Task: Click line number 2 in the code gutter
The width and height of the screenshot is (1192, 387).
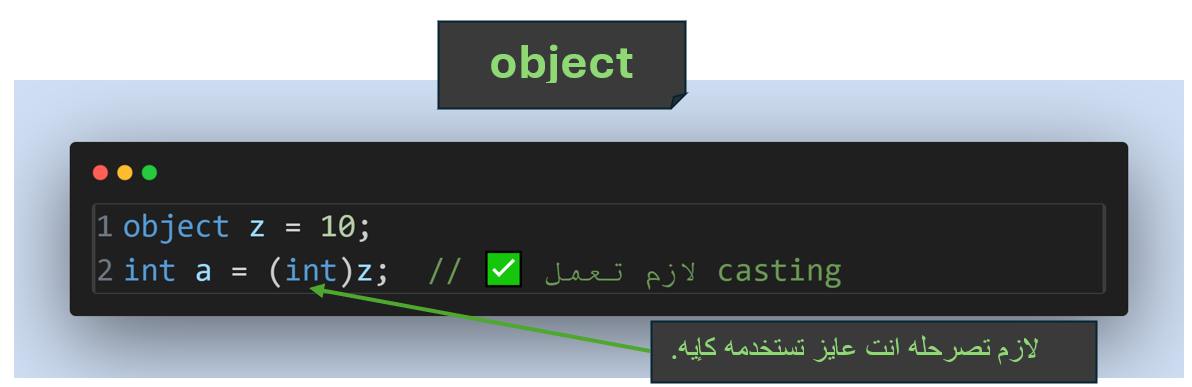Action: (x=104, y=271)
